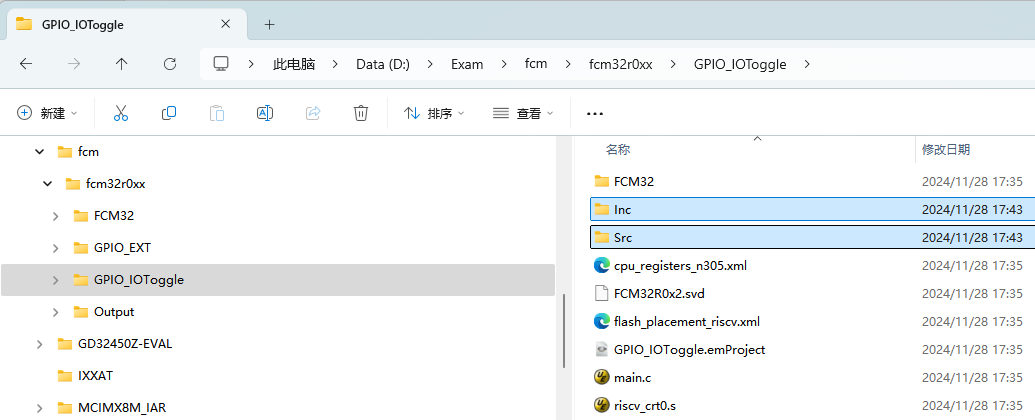This screenshot has width=1035, height=420.
Task: Select GD32450Z-EVAL folder in navigation tree
Action: [125, 344]
